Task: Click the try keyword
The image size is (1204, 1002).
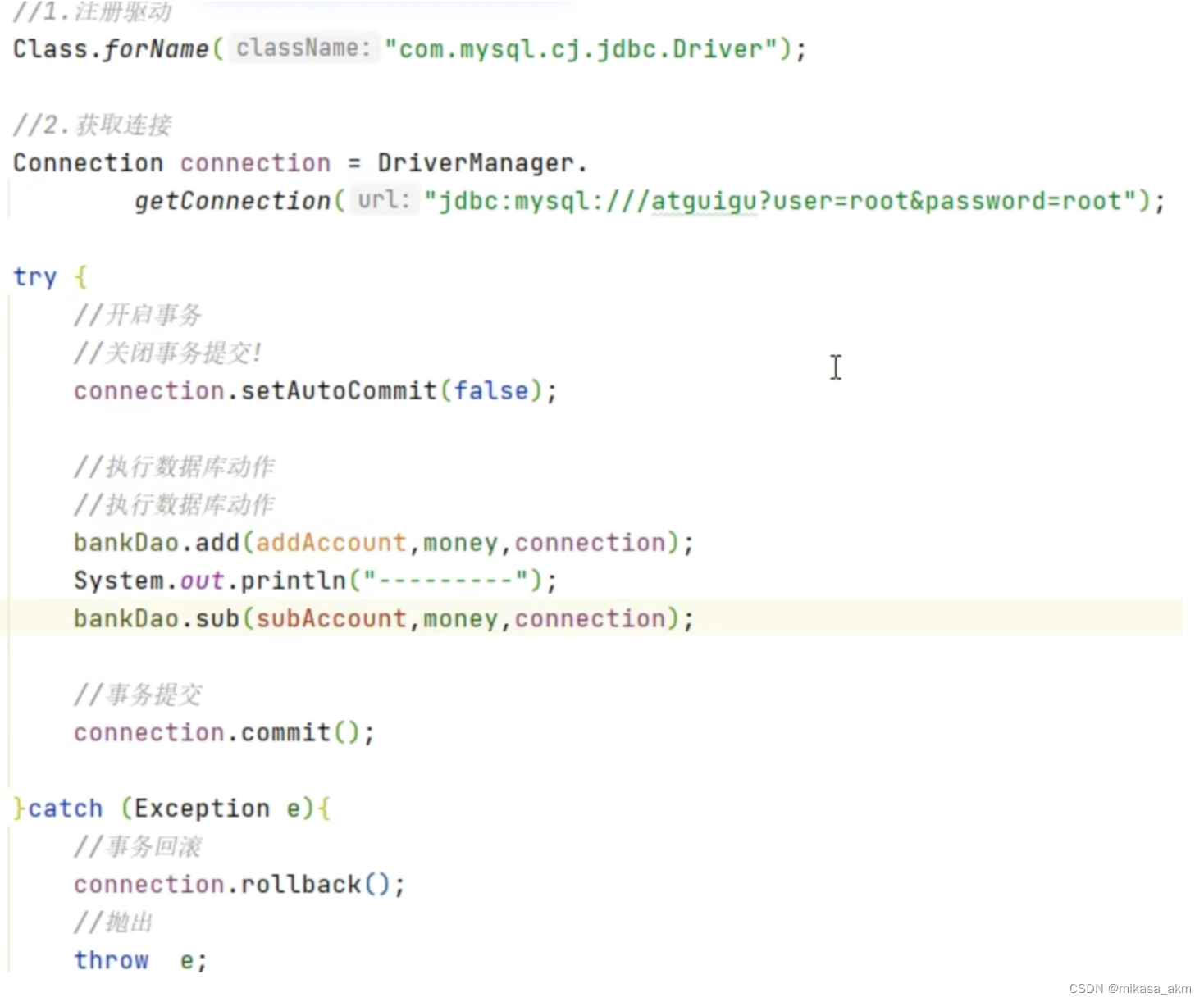Action: click(35, 277)
